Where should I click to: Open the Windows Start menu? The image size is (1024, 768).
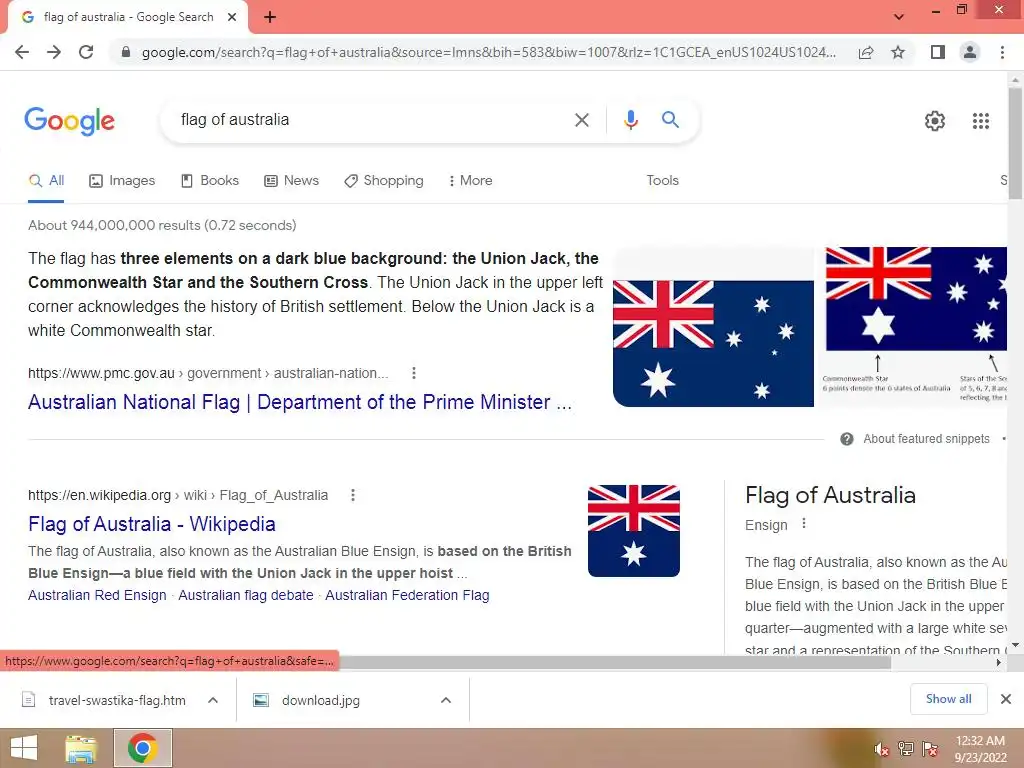pos(24,748)
